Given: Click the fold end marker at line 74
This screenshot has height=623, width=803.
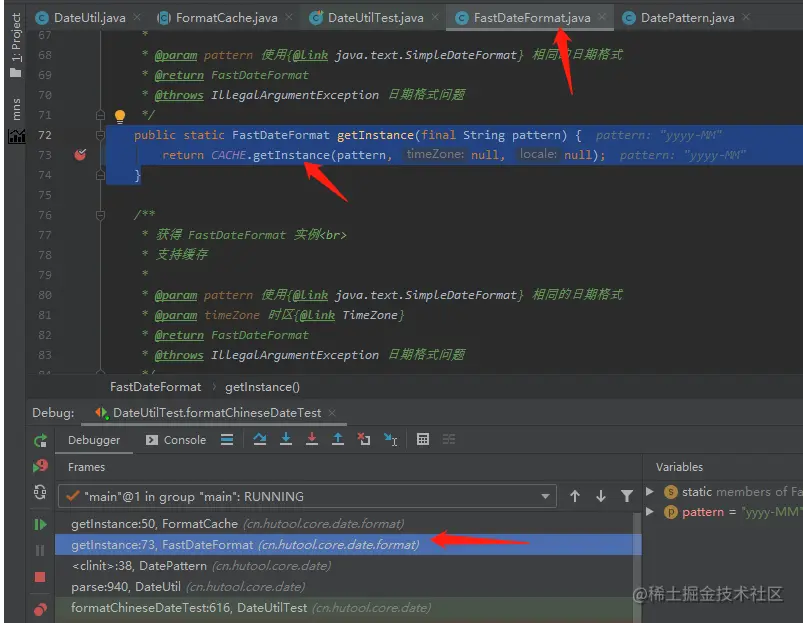Looking at the screenshot, I should click(x=100, y=175).
